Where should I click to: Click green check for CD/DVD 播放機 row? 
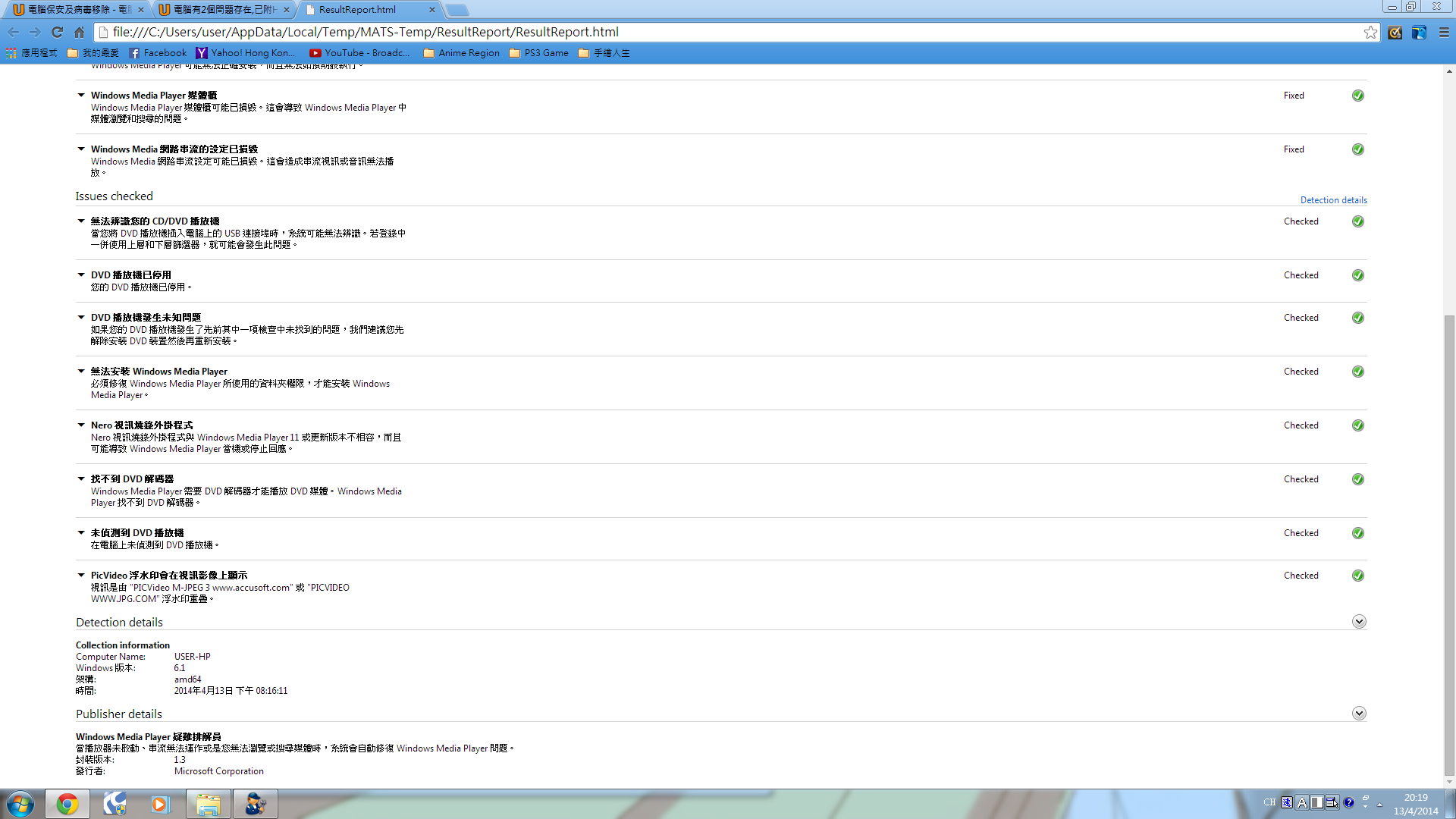click(x=1358, y=221)
